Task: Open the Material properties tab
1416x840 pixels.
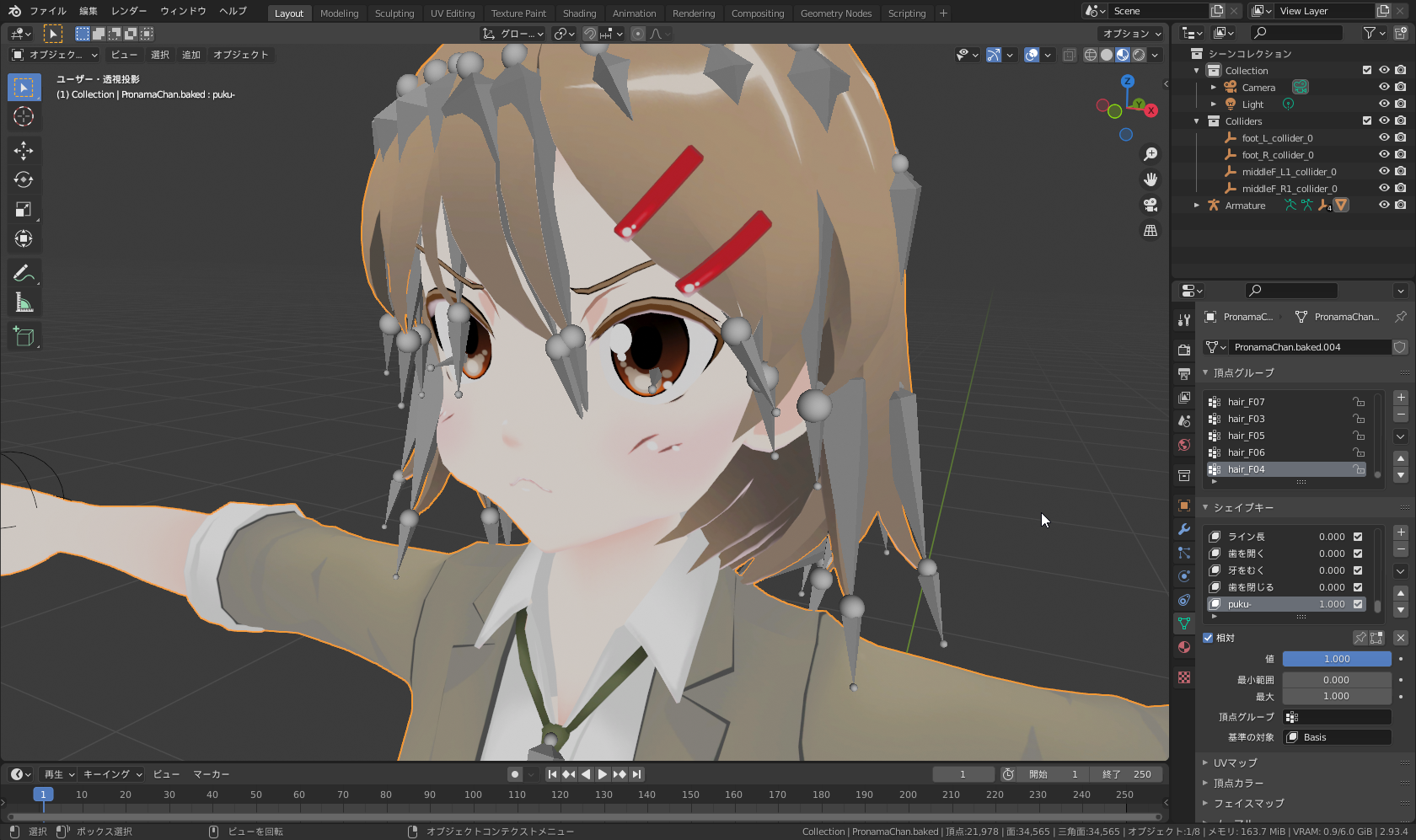Action: click(1184, 647)
